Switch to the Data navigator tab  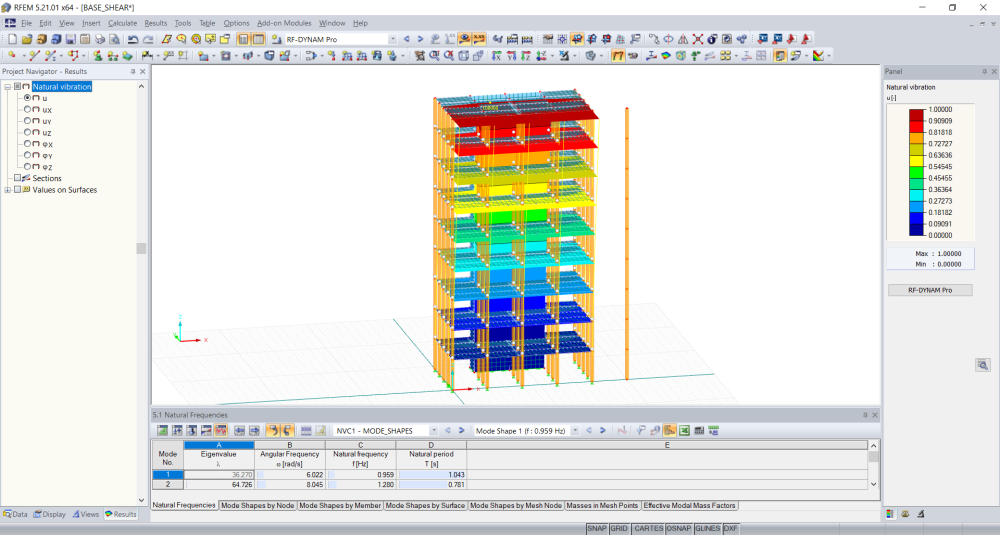[15, 514]
